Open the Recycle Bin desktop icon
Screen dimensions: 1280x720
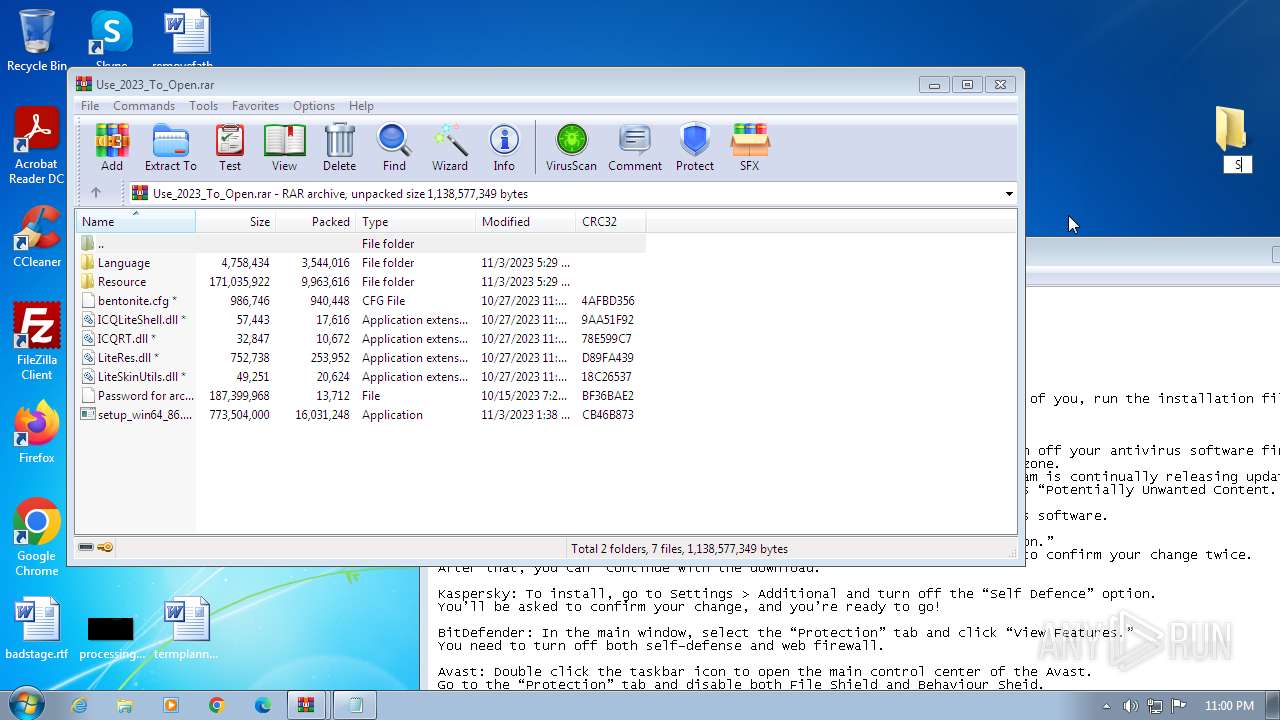point(37,40)
